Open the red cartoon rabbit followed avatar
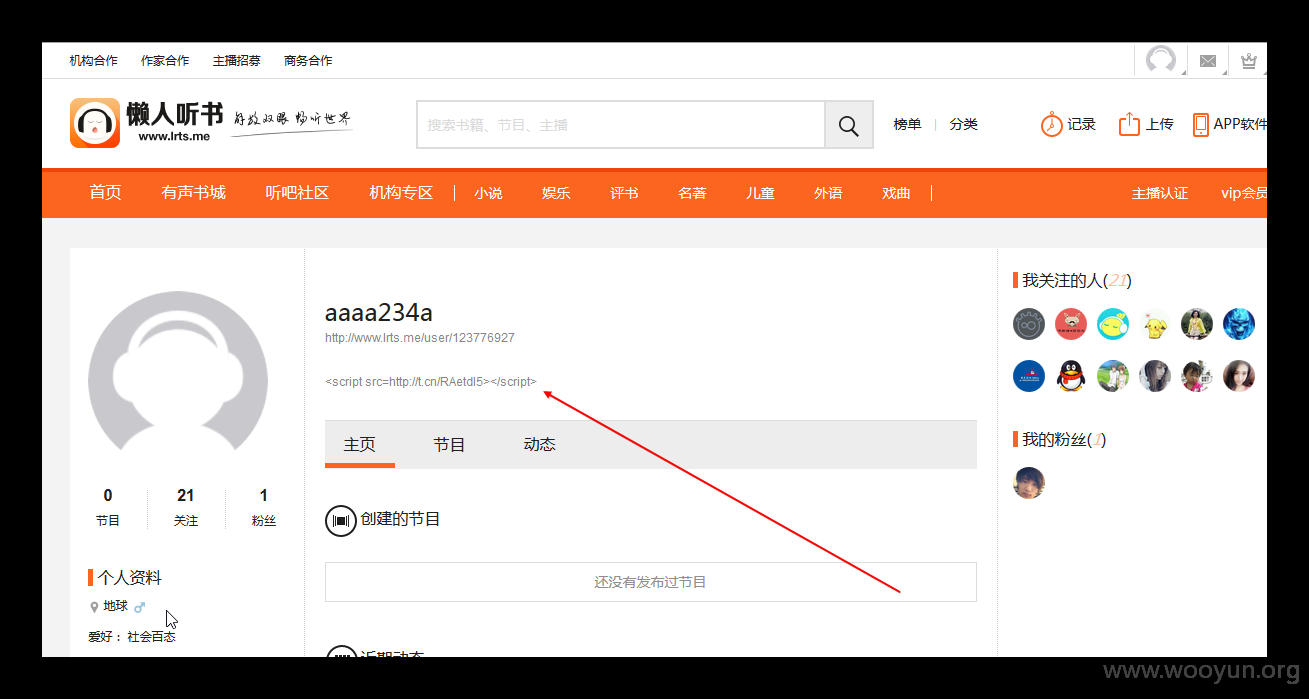Screen dimensions: 1309x699 1071,324
